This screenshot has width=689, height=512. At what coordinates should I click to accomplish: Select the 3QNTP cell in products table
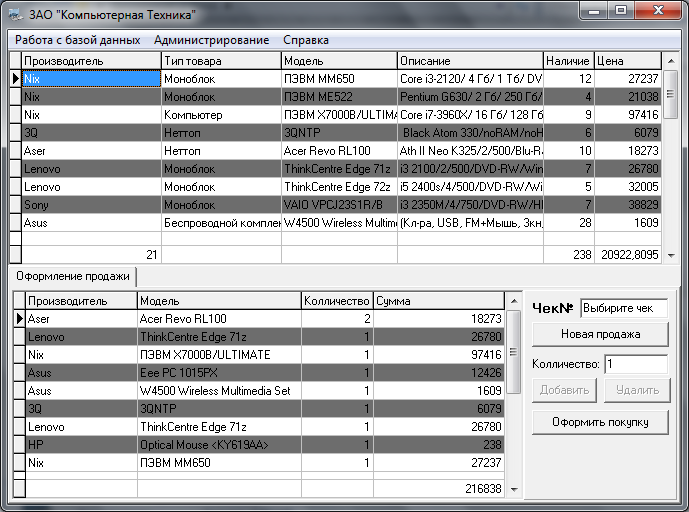coord(339,133)
